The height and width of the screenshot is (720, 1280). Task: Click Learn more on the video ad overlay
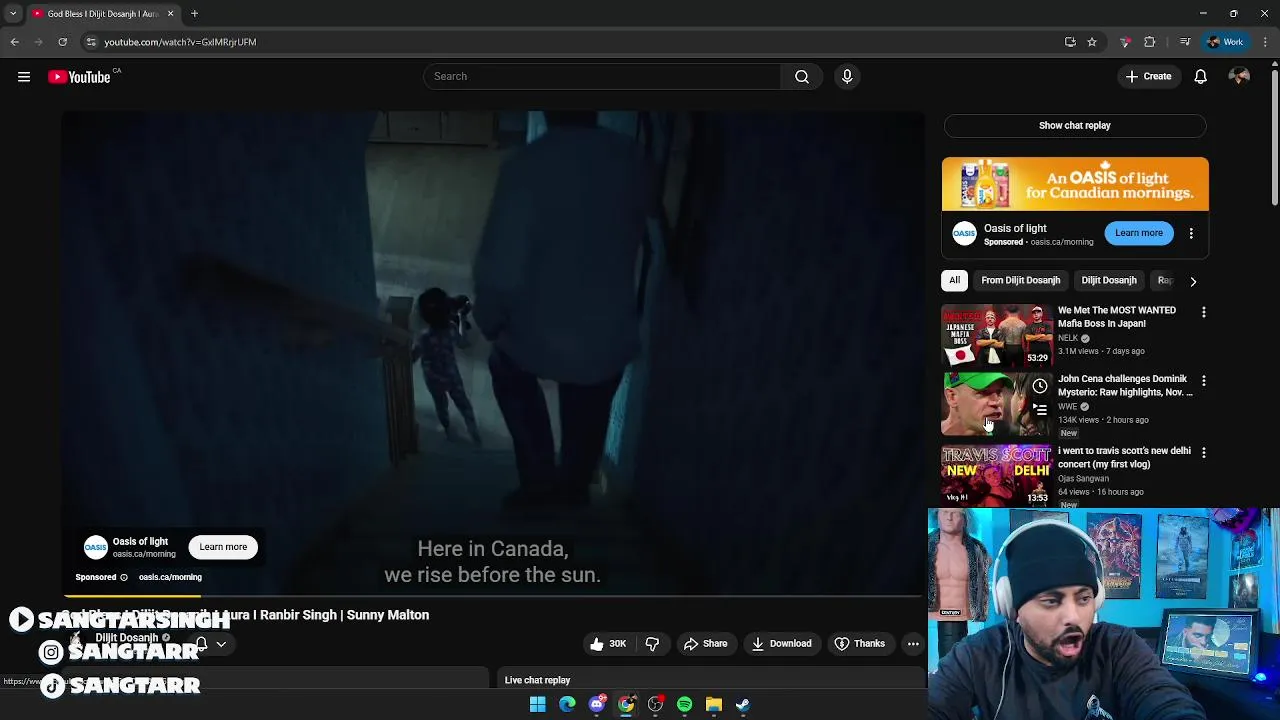click(223, 547)
